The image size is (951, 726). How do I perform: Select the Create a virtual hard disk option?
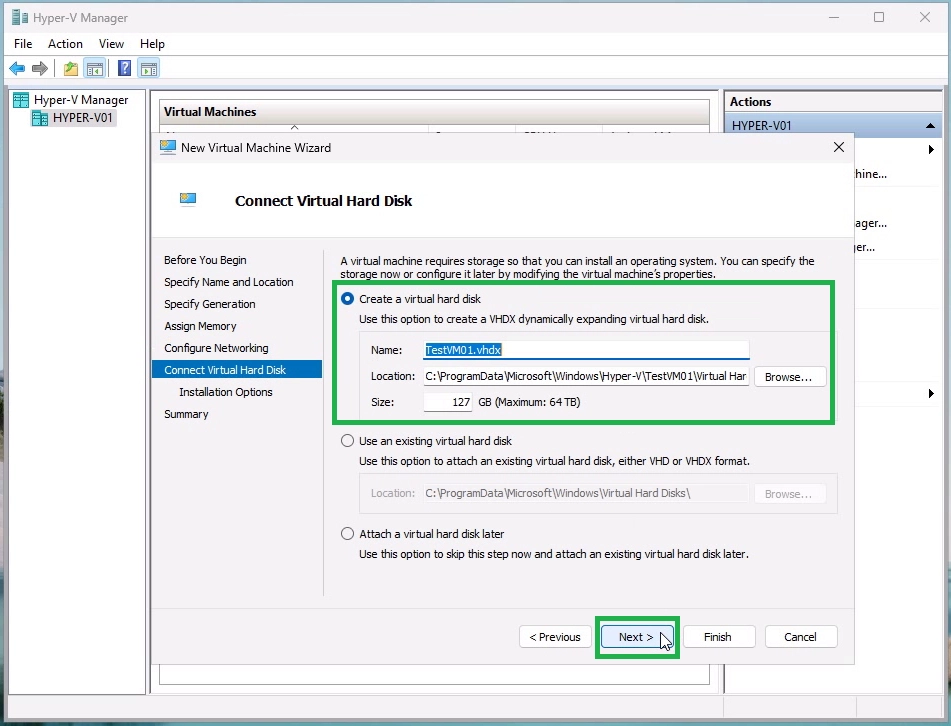(x=348, y=299)
